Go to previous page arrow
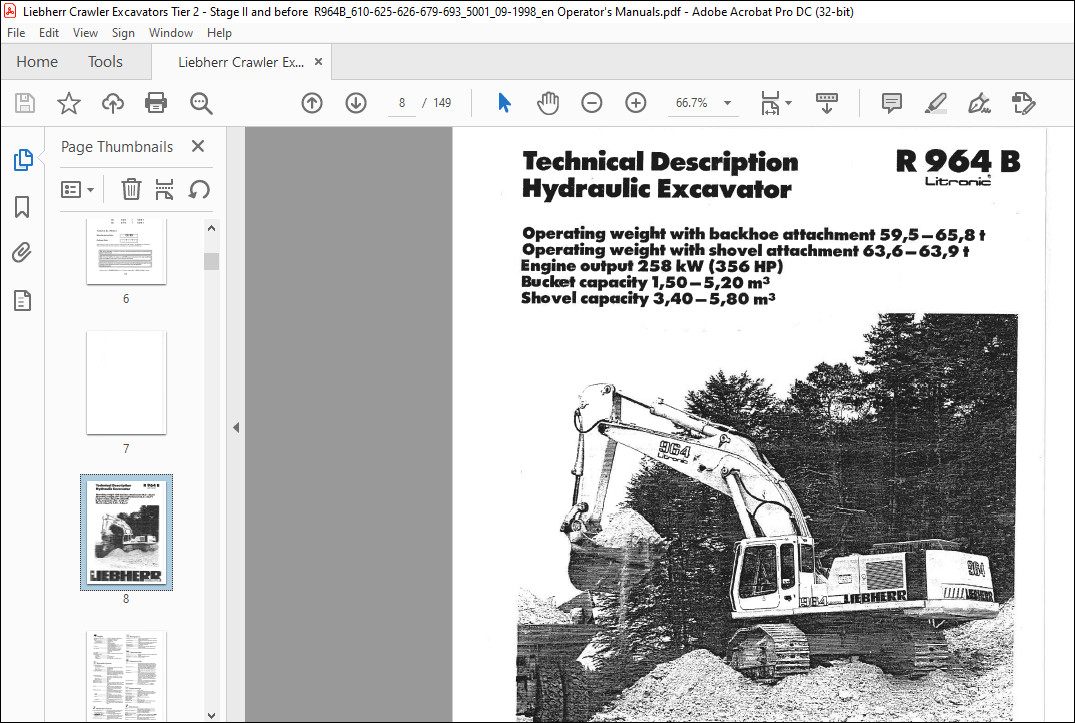Viewport: 1075px width, 723px height. [x=312, y=103]
